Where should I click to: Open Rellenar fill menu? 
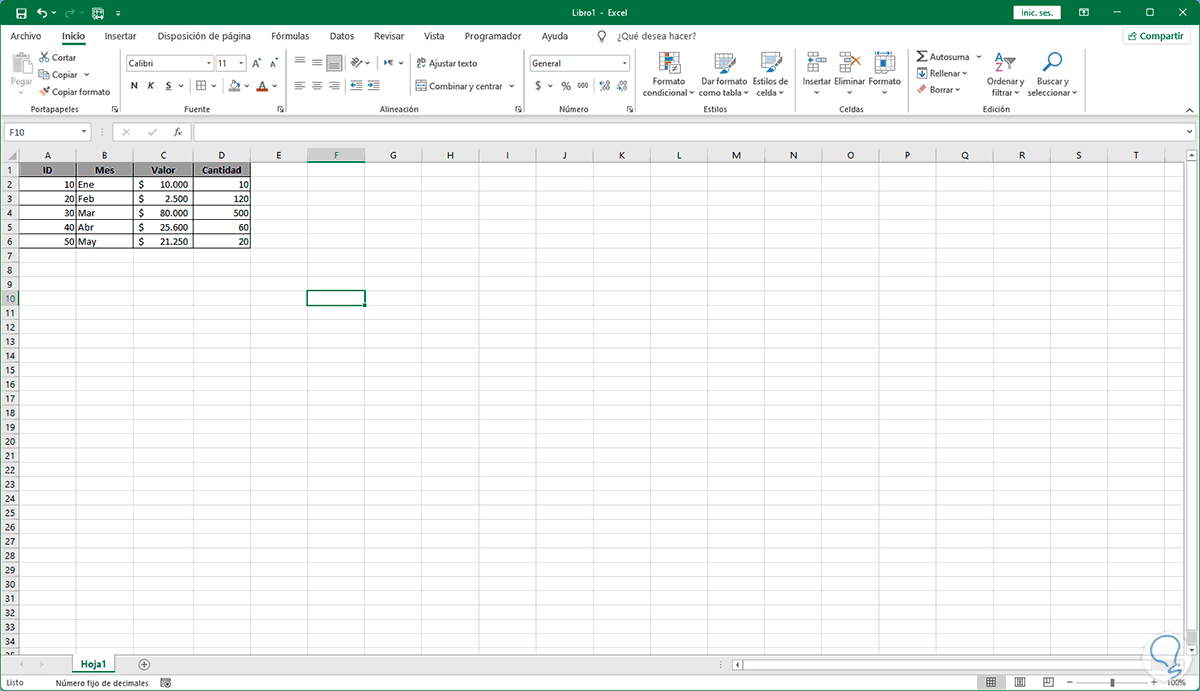click(941, 73)
